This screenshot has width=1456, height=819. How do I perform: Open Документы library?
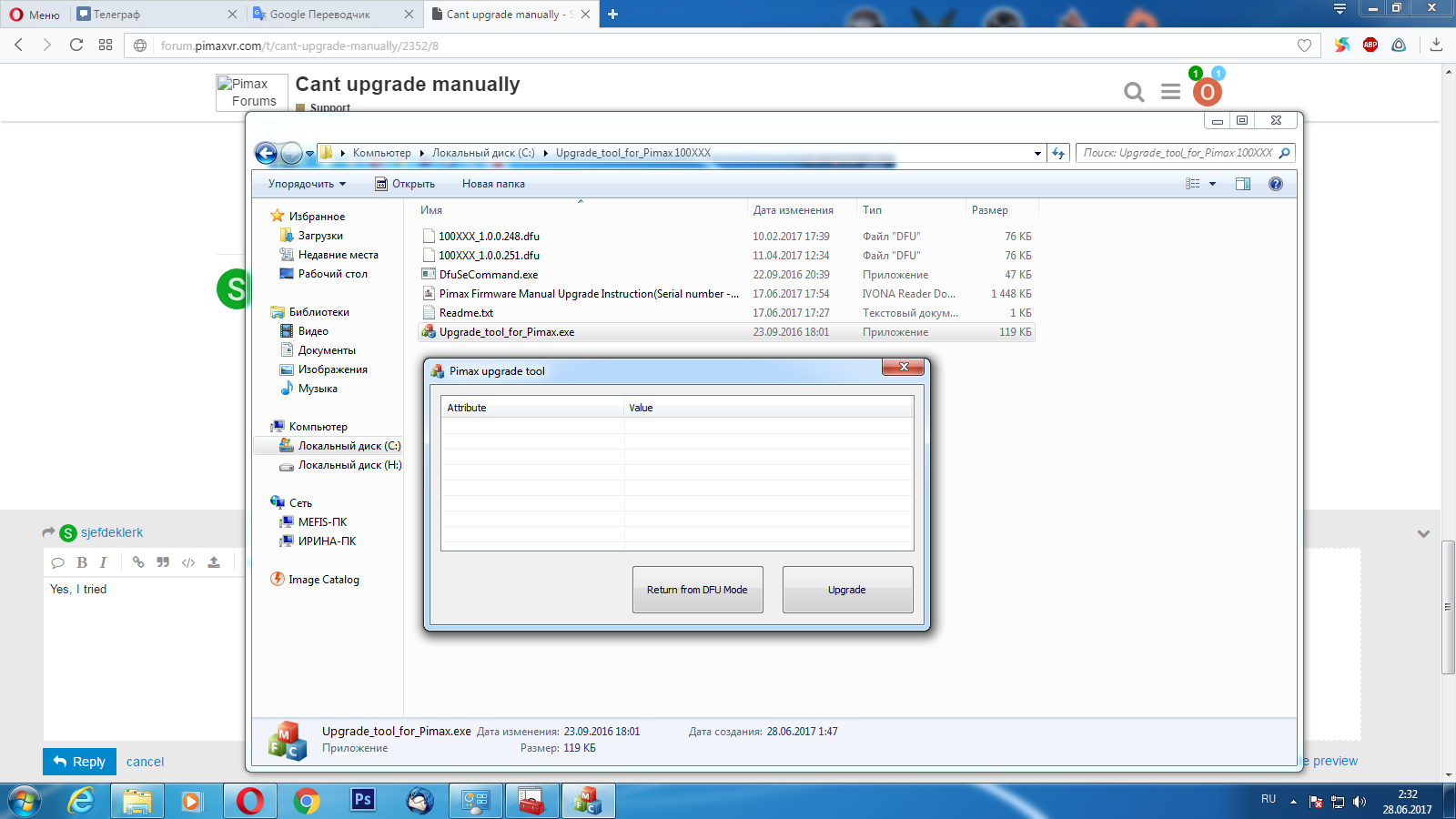327,350
